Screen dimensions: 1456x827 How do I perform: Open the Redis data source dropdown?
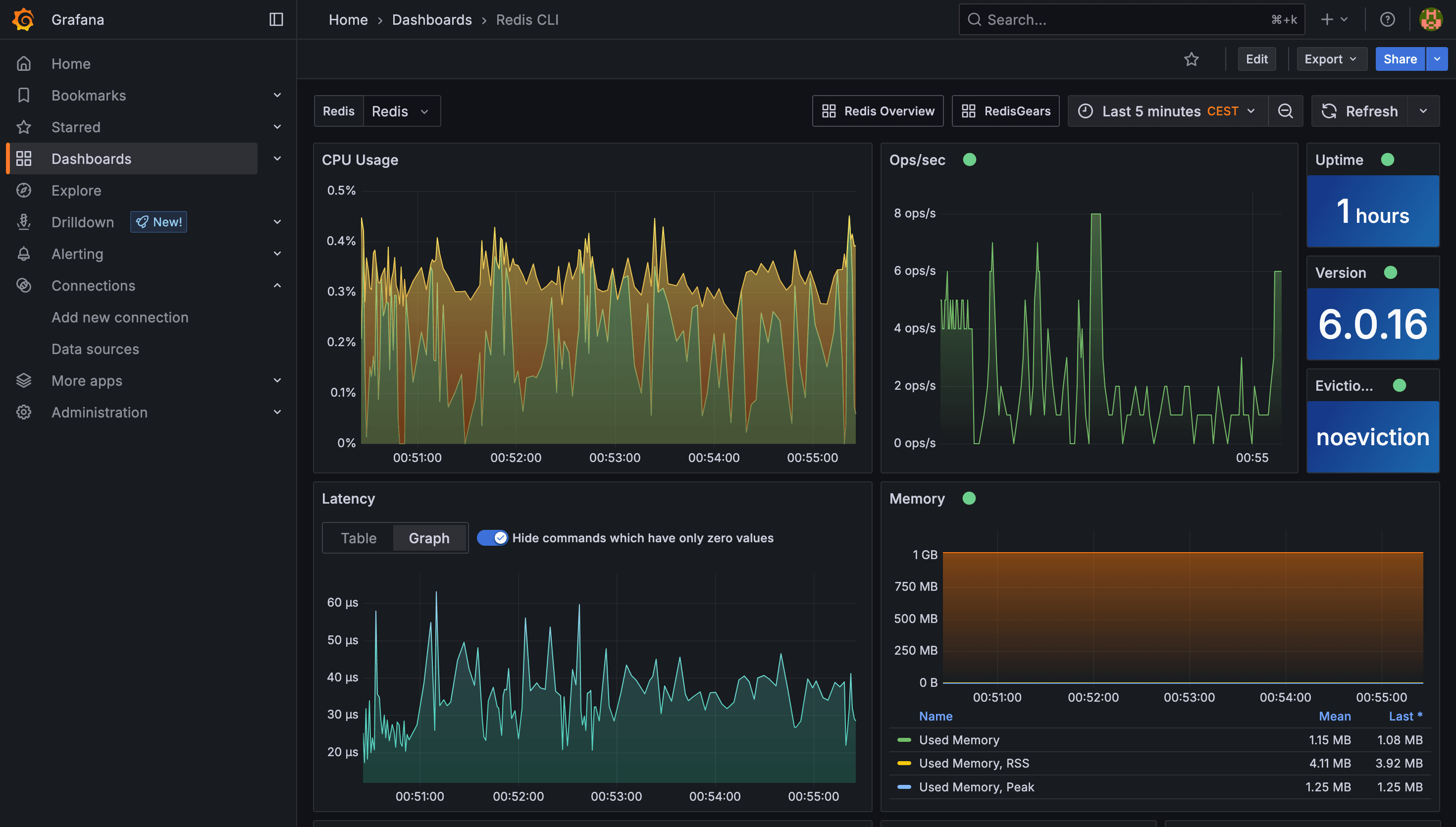pos(402,111)
